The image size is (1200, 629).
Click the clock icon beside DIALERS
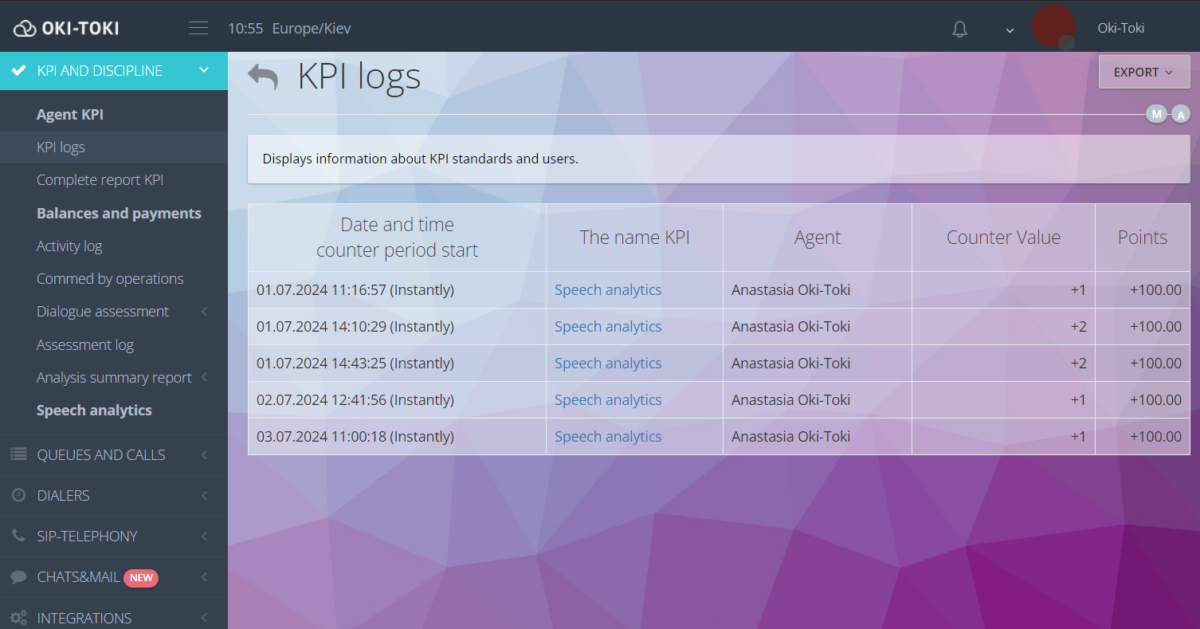(x=16, y=495)
